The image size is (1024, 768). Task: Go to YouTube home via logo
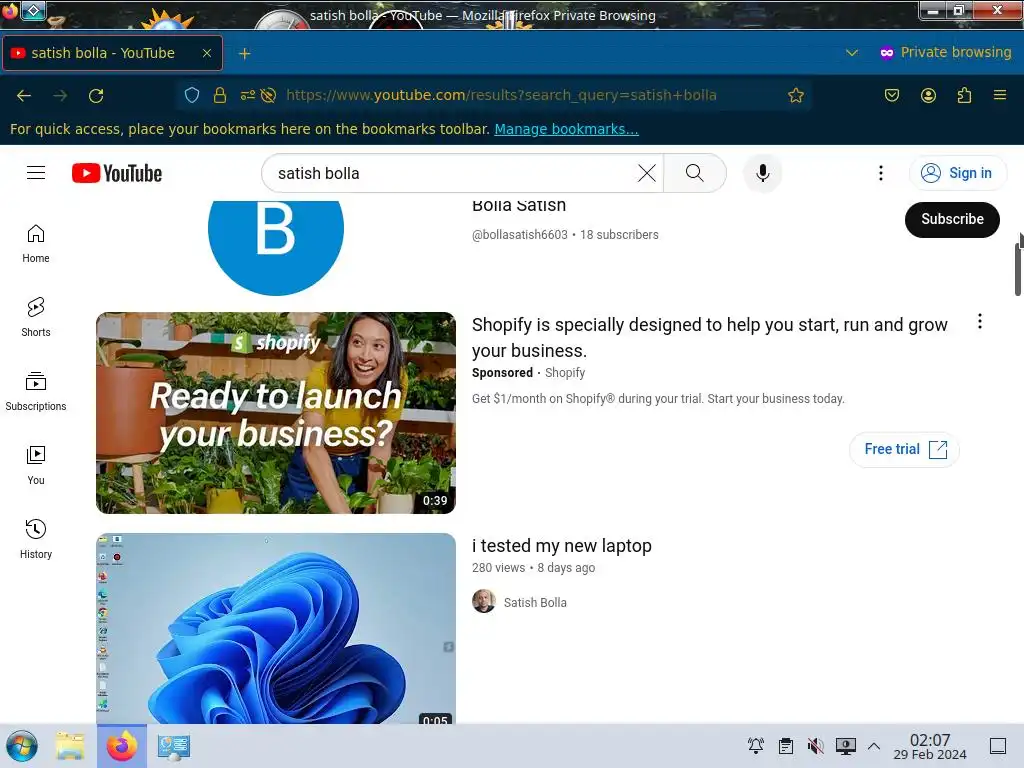tap(117, 173)
